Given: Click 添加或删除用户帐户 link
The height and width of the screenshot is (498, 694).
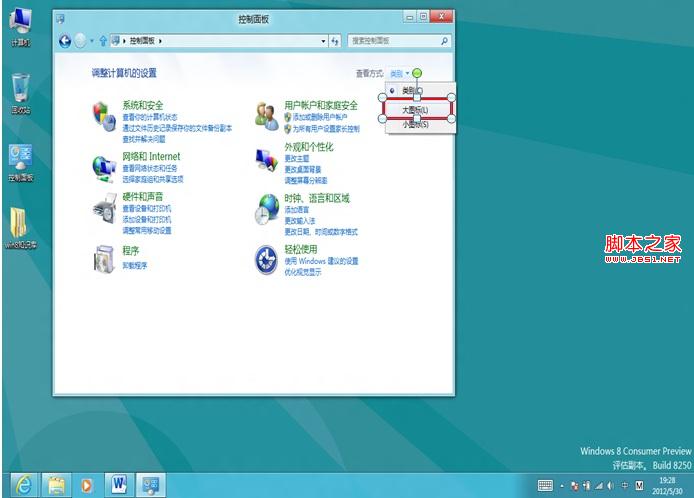Looking at the screenshot, I should (x=320, y=117).
